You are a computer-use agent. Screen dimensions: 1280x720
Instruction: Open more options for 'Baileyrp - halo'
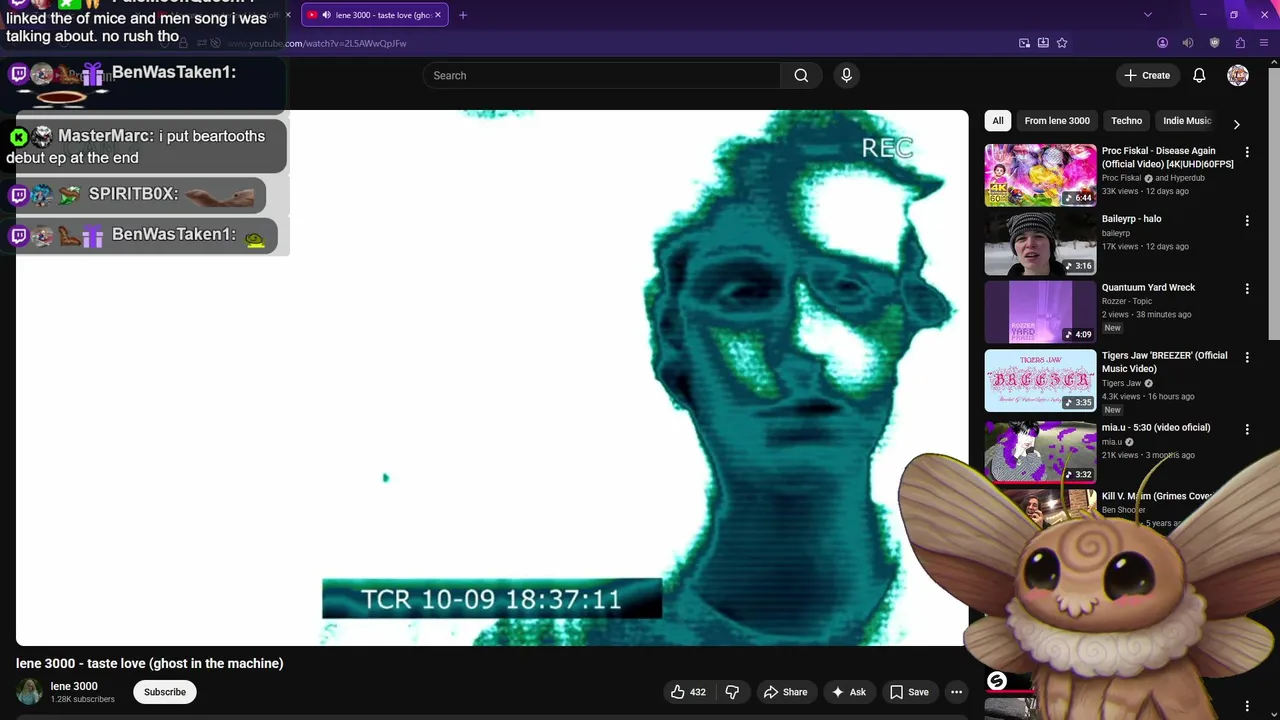pyautogui.click(x=1247, y=220)
